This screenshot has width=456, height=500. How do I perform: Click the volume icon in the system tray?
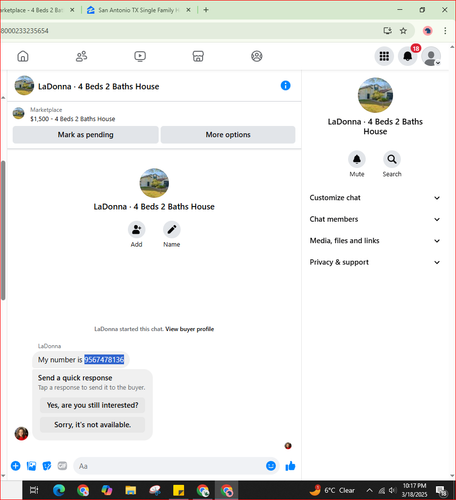pyautogui.click(x=393, y=490)
